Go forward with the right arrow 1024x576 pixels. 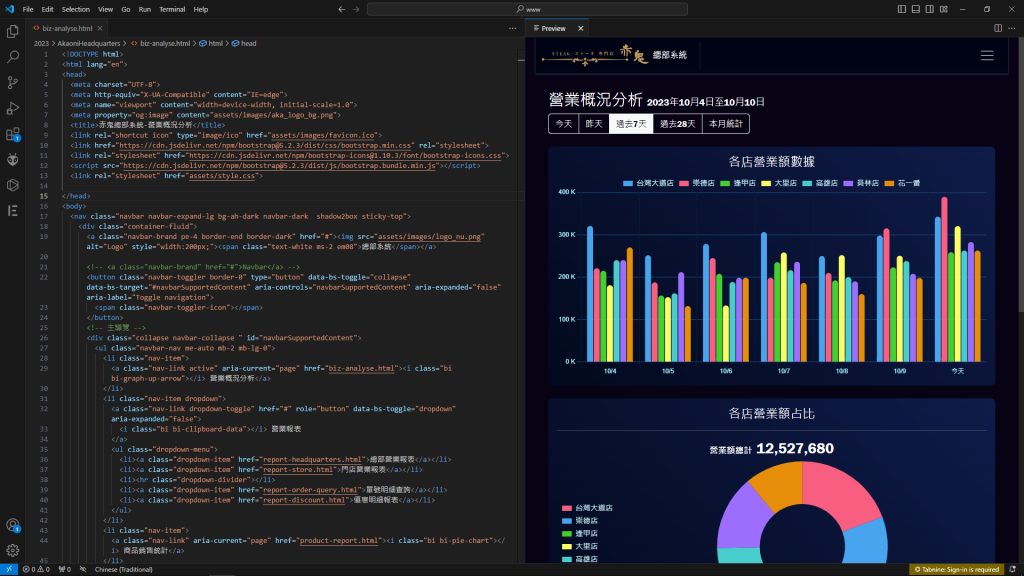point(356,9)
